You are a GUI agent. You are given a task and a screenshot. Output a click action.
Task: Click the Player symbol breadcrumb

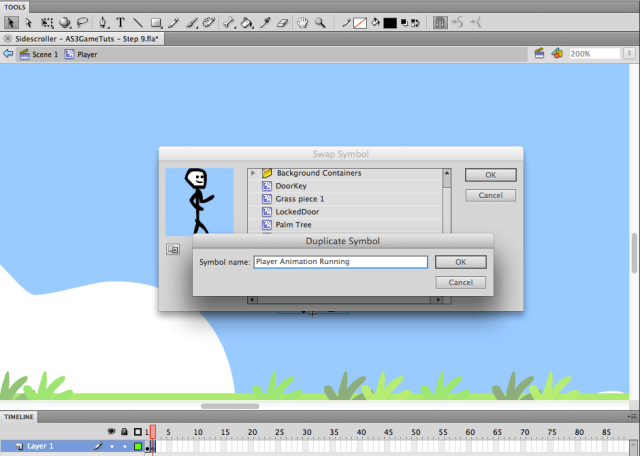tap(81, 54)
